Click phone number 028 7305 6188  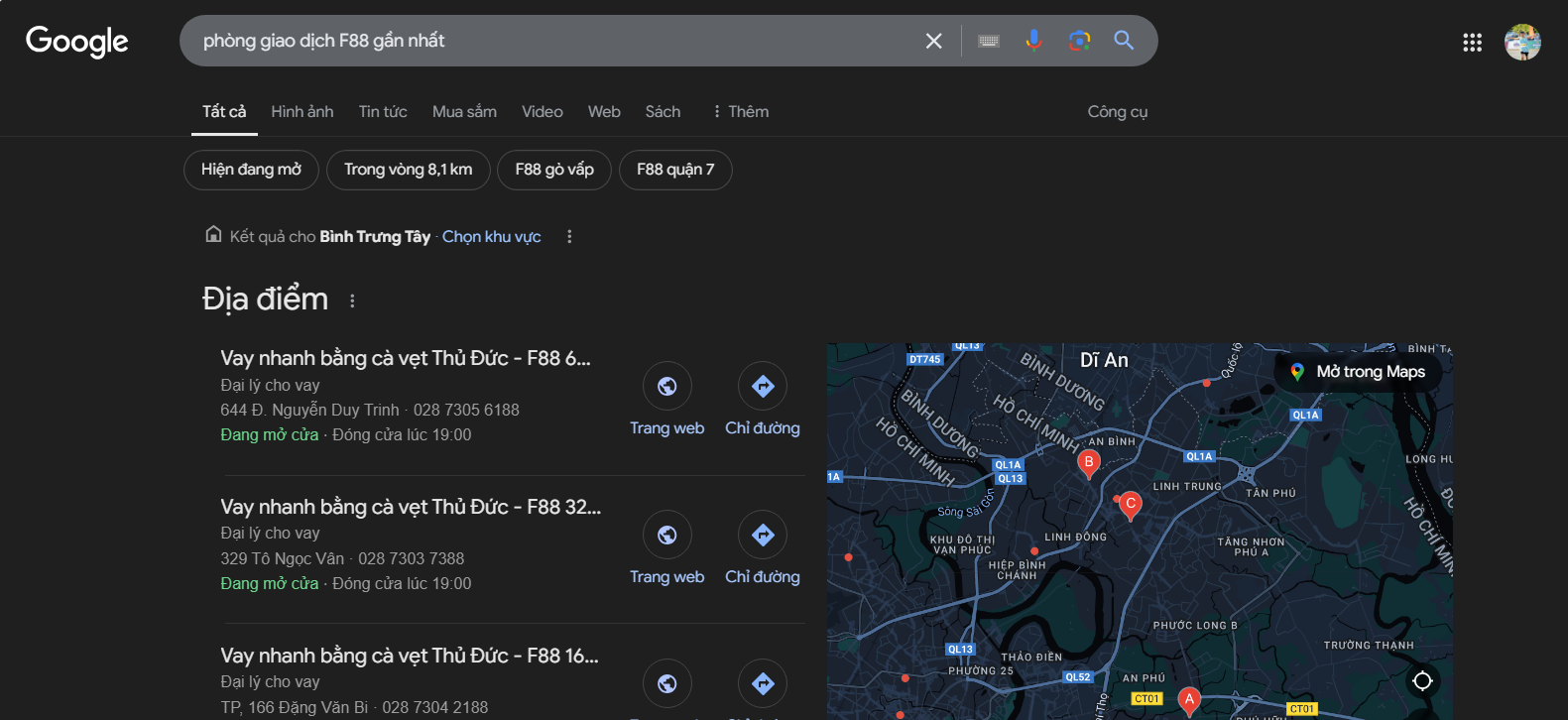(466, 410)
